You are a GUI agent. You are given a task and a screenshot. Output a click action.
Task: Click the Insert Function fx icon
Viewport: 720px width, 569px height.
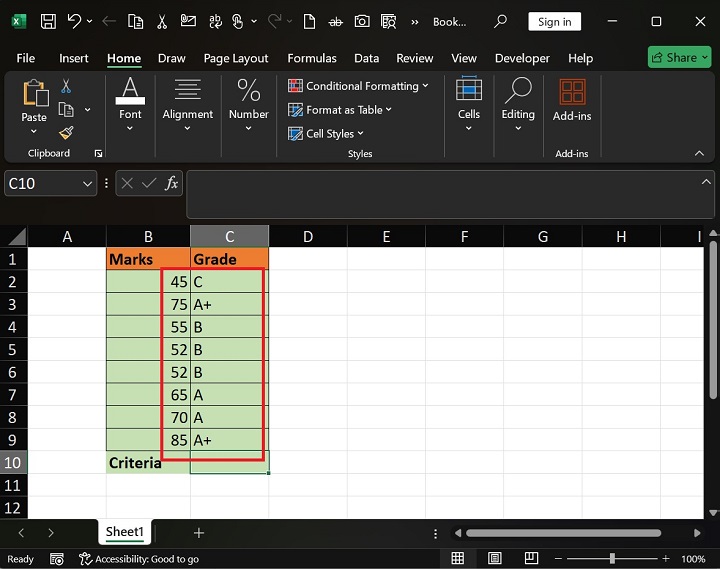pos(172,183)
